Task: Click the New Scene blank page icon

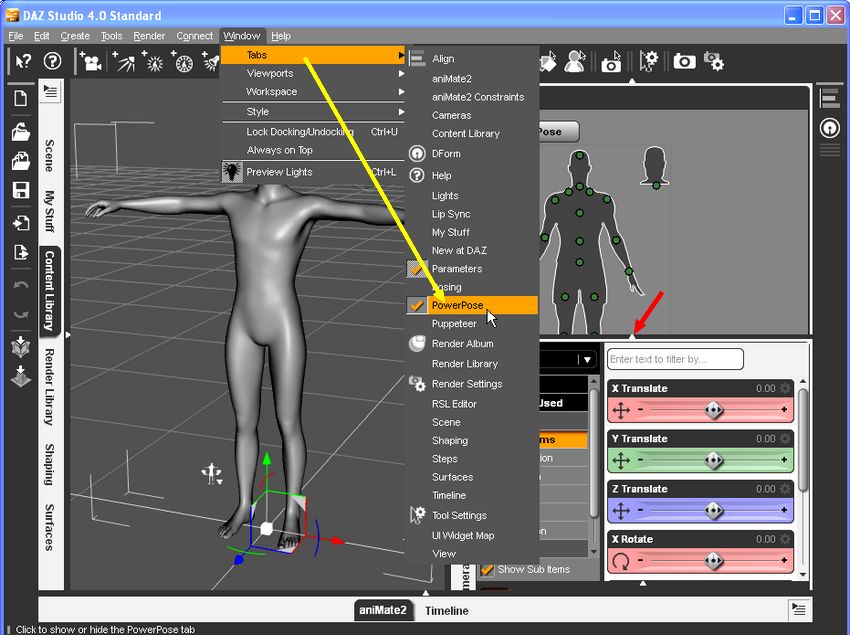Action: [x=21, y=98]
